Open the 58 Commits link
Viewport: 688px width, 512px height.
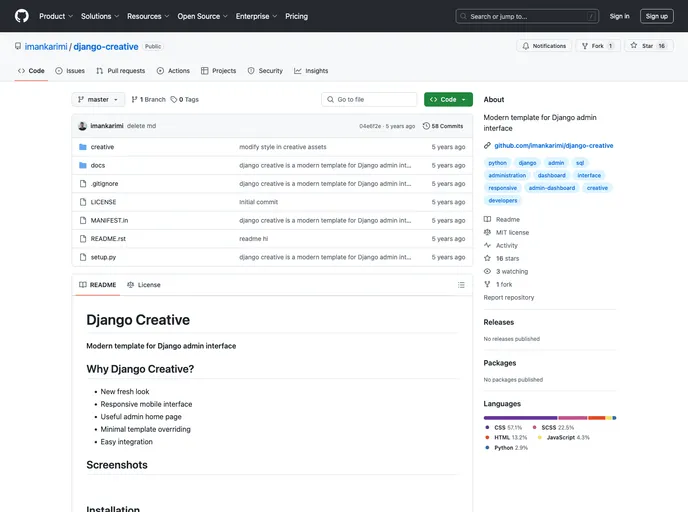443,126
